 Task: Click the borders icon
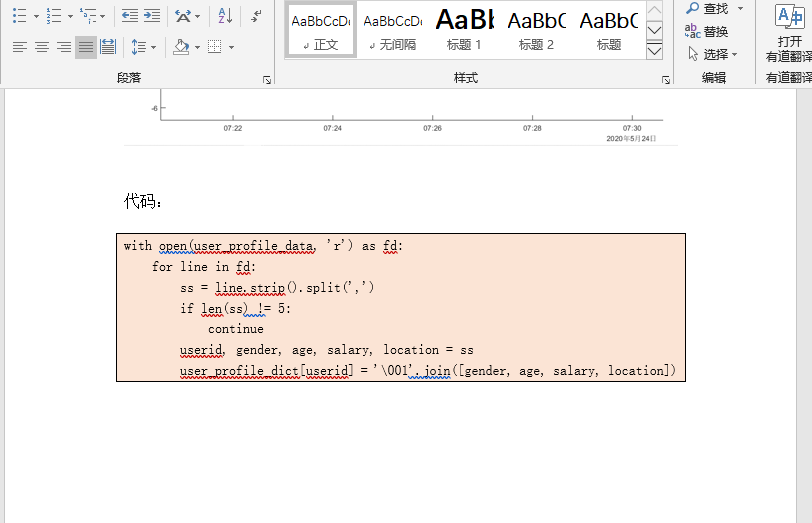(x=214, y=47)
